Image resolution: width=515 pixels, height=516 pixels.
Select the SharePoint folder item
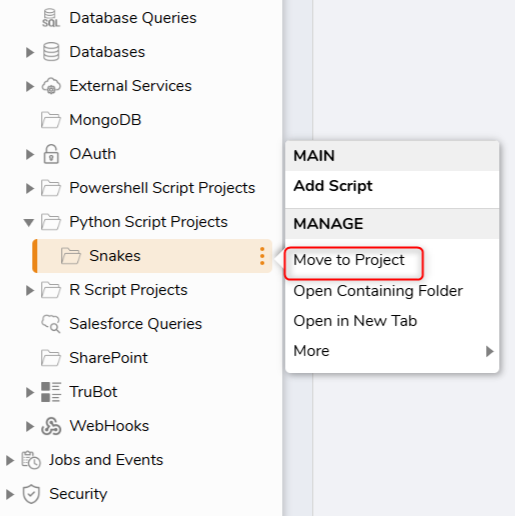(x=108, y=358)
